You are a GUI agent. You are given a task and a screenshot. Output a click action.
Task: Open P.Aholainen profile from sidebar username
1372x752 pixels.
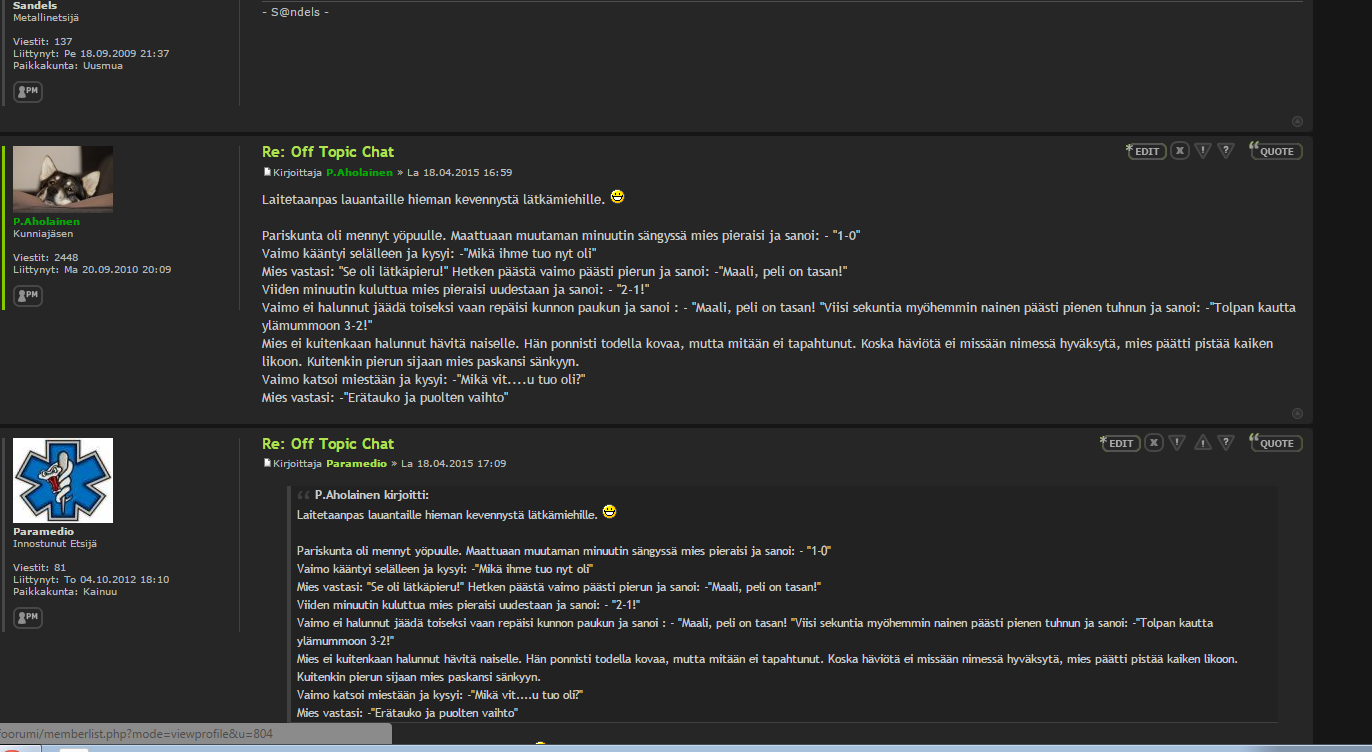46,222
